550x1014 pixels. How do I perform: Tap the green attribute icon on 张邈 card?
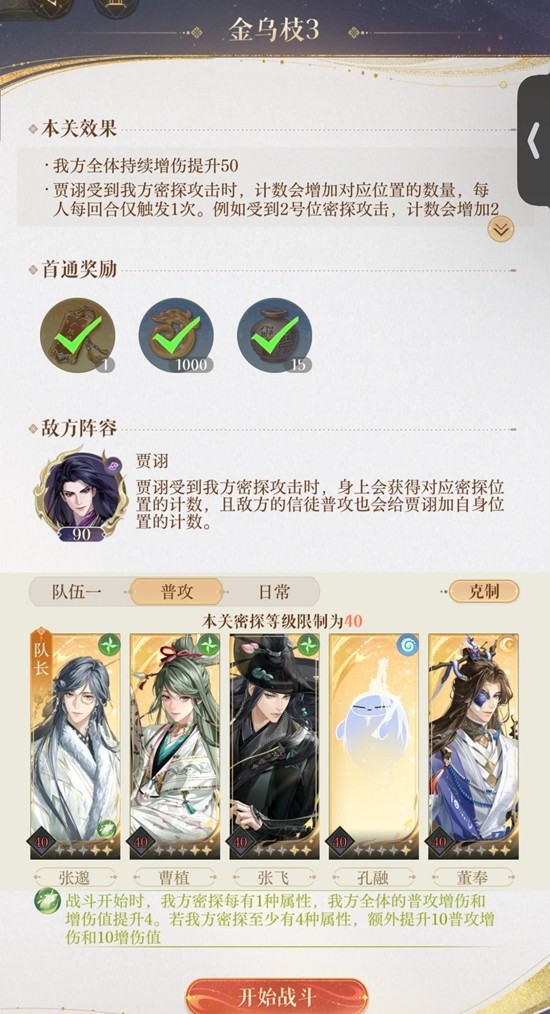pos(109,645)
